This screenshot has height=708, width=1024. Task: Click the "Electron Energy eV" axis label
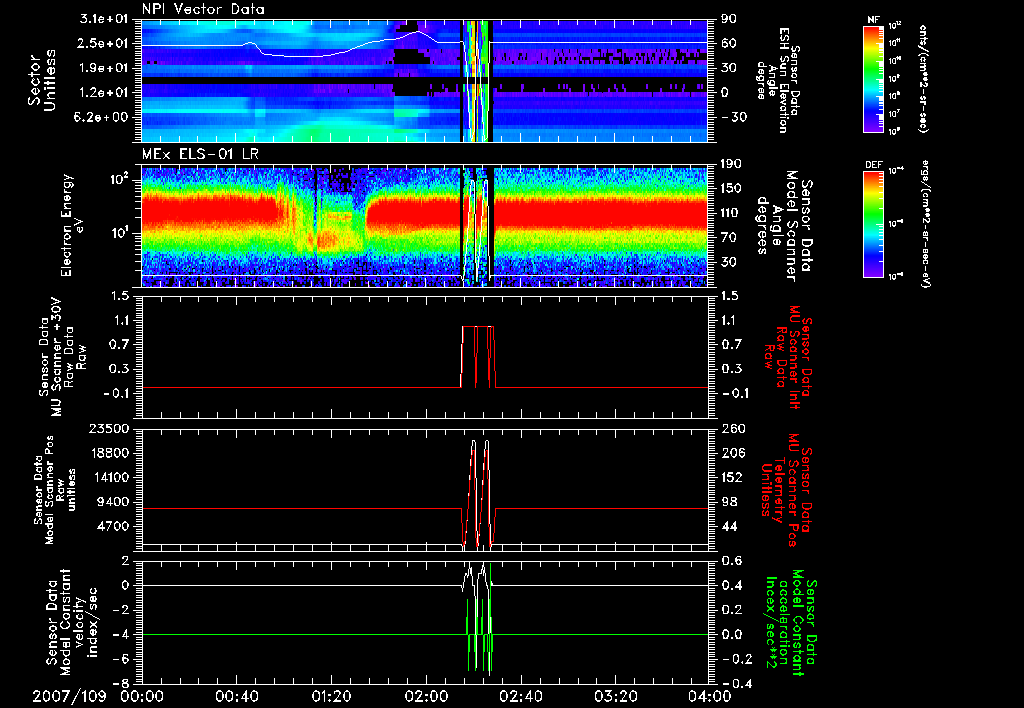pos(71,225)
